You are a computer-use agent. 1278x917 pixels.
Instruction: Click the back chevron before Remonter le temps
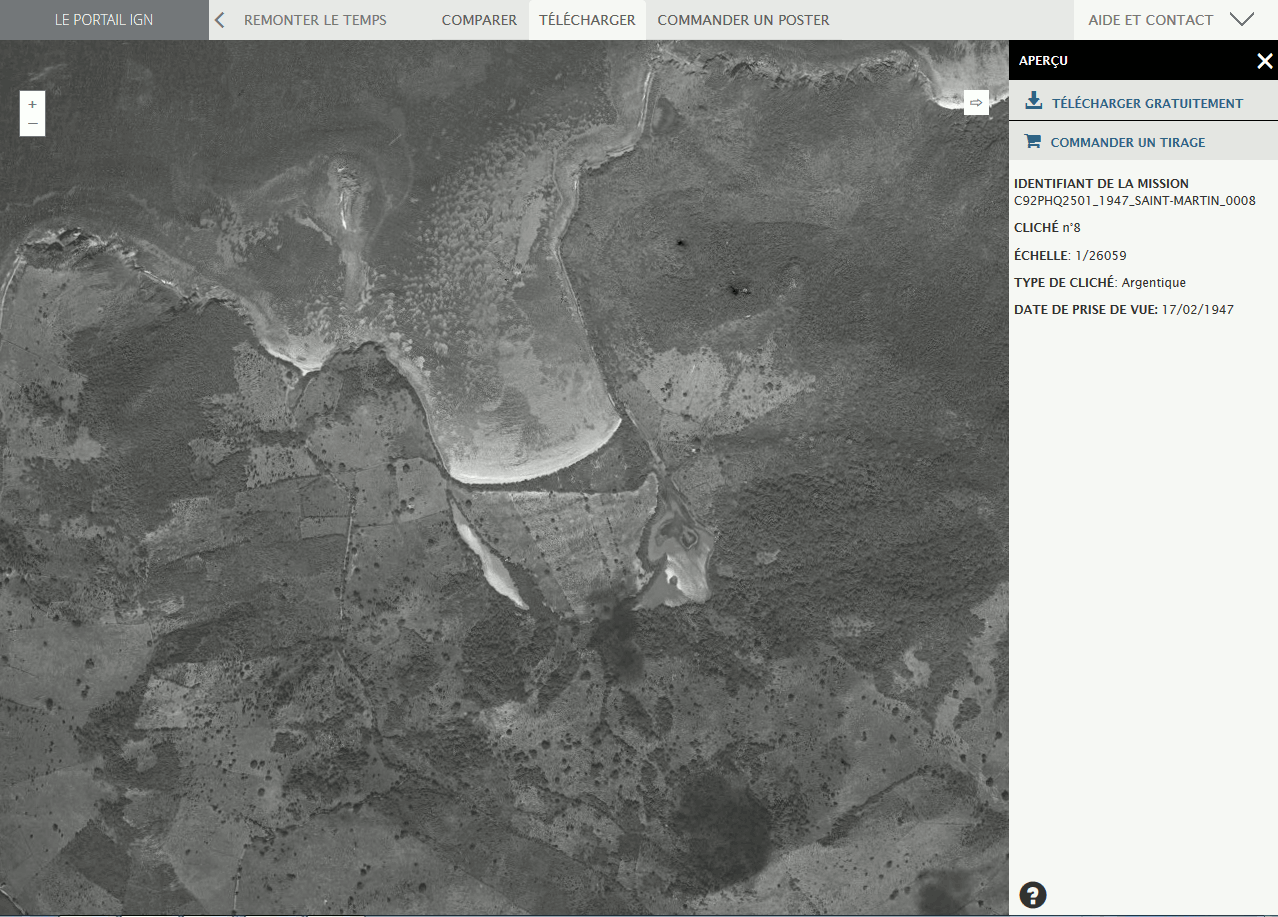220,20
